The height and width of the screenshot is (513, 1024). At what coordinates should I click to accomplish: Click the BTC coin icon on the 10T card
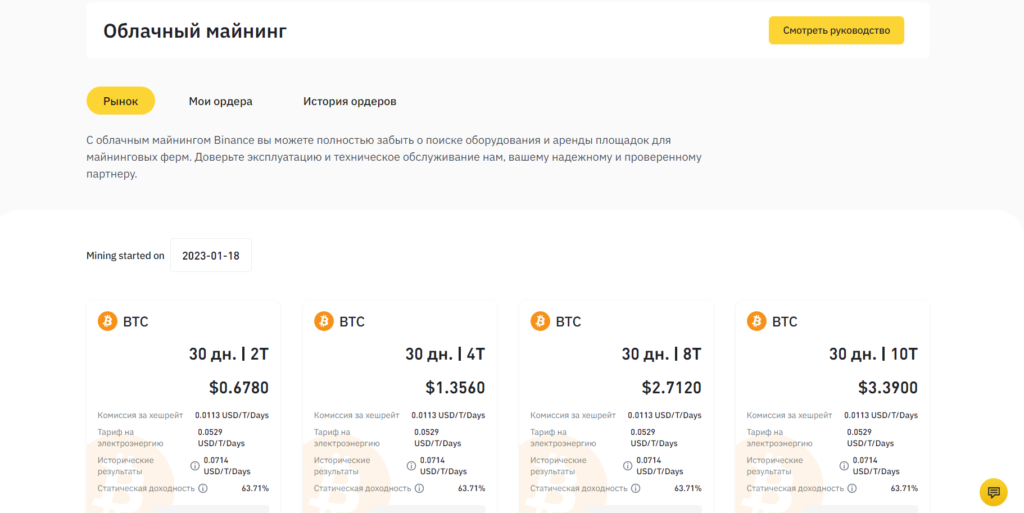757,321
